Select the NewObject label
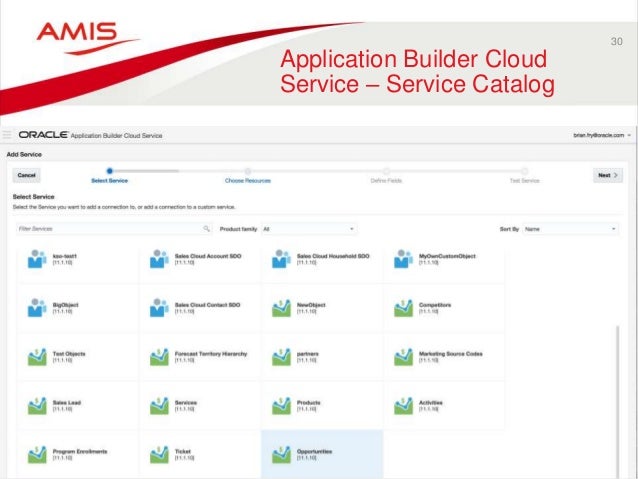The width and height of the screenshot is (638, 479). [x=311, y=305]
